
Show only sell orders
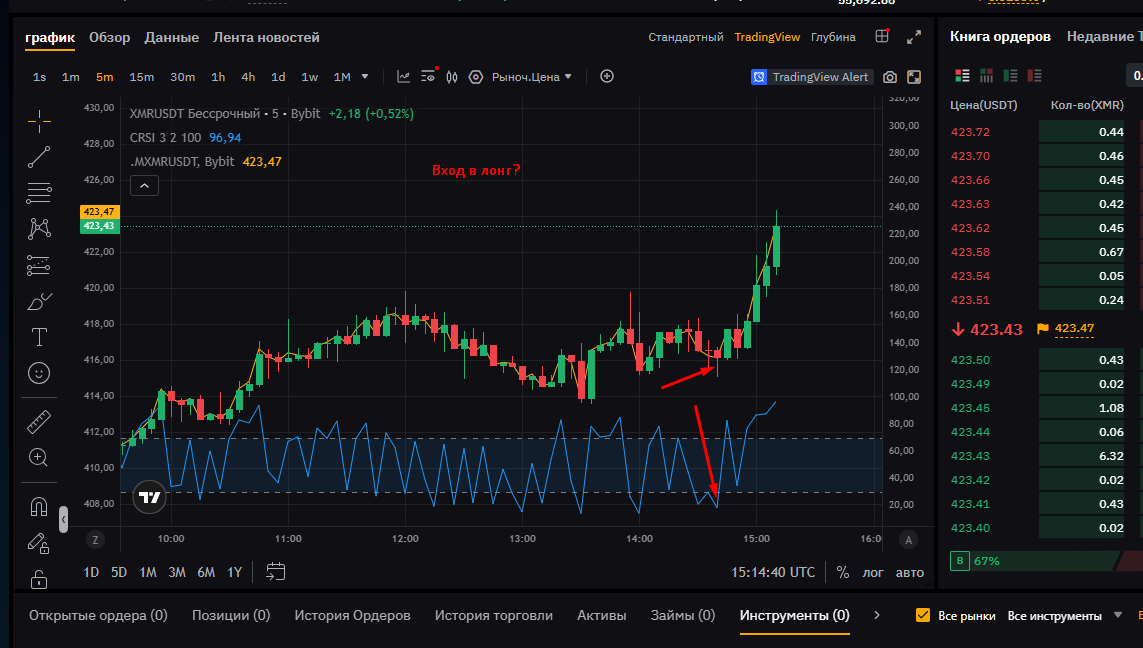tap(1034, 75)
